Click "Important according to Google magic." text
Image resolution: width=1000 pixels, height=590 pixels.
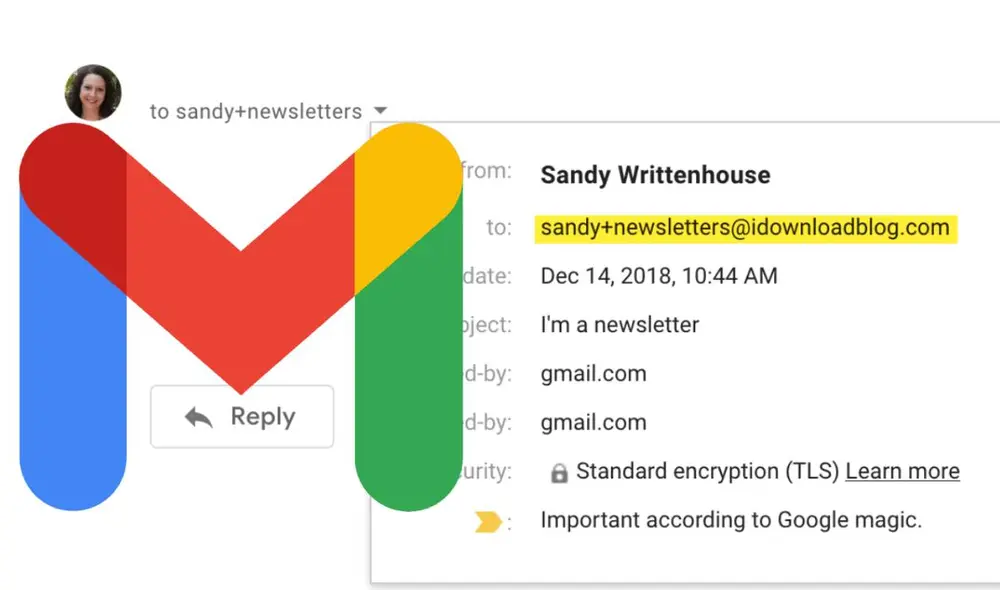[x=731, y=520]
